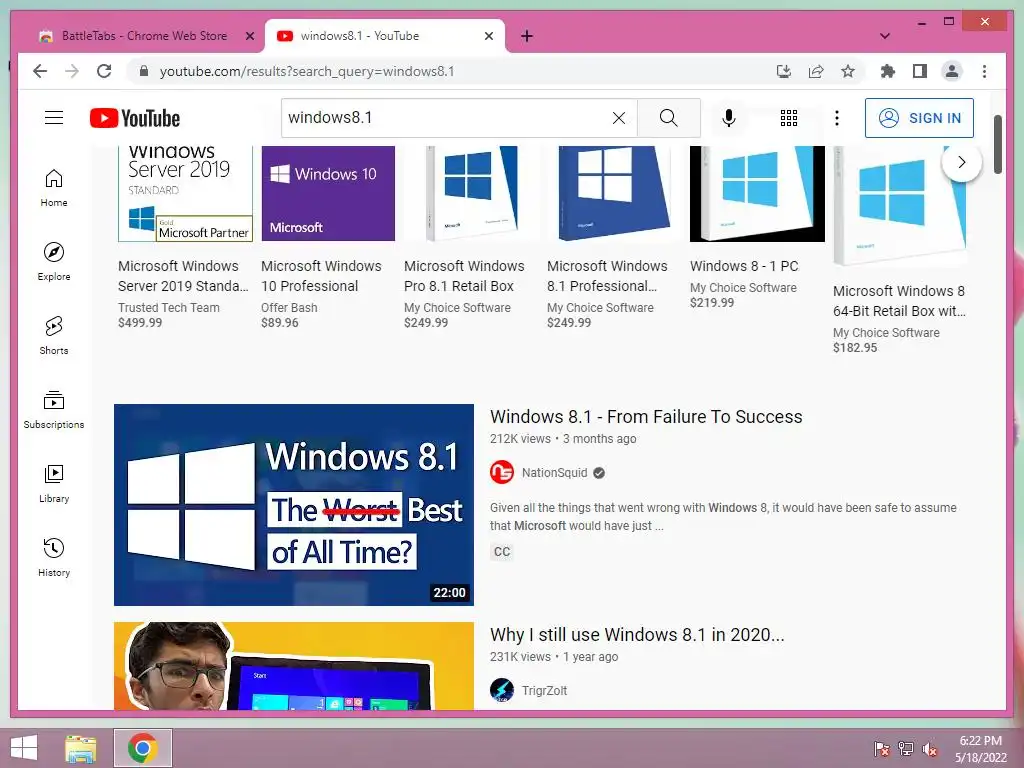Open the TrigrZolt channel avatar
1024x768 pixels.
click(502, 690)
